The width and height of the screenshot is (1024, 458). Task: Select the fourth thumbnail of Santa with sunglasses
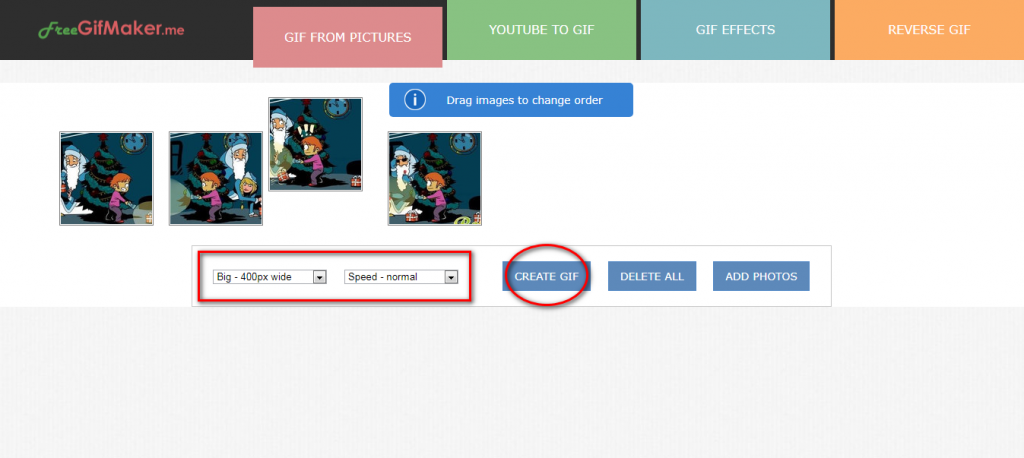point(435,178)
